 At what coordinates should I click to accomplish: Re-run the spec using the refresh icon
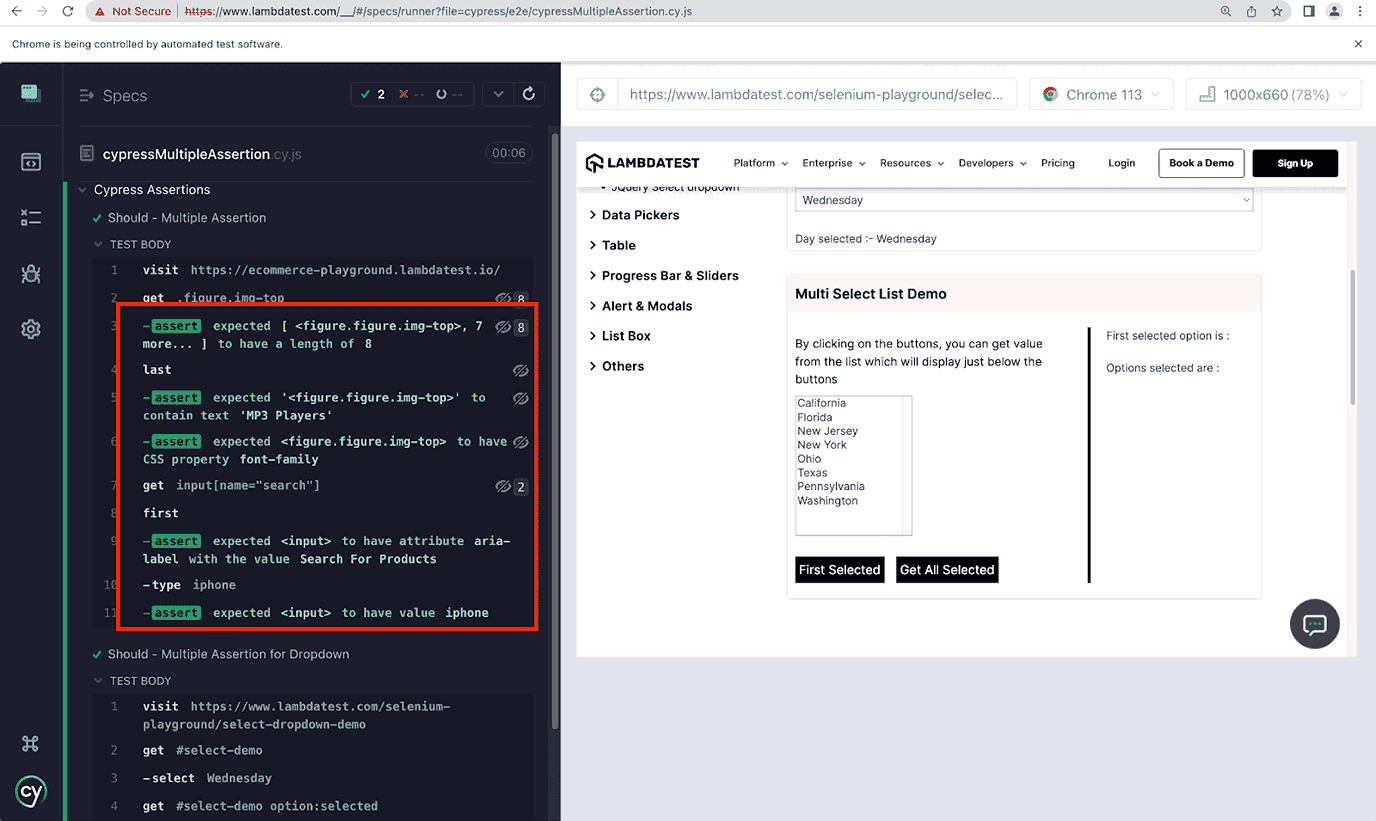pyautogui.click(x=529, y=93)
